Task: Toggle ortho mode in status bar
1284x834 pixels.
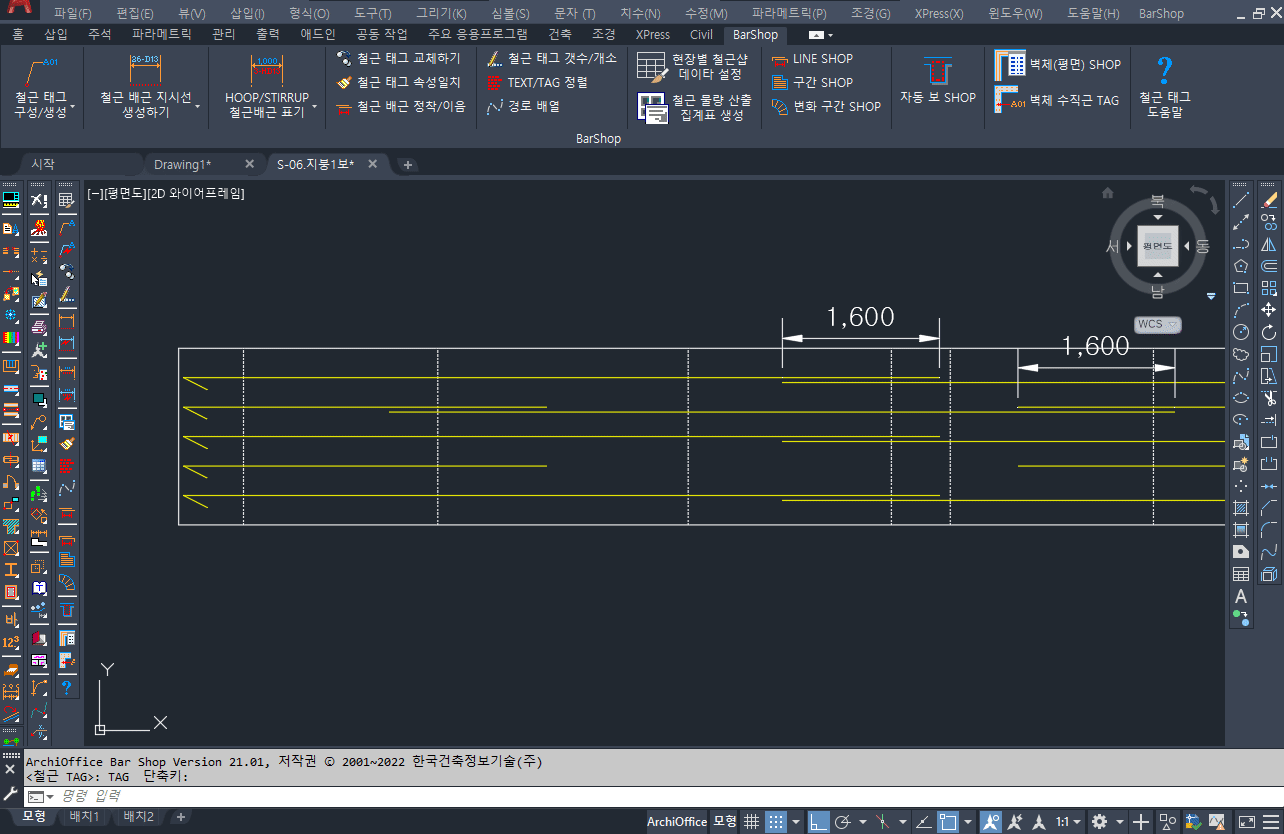Action: click(x=818, y=822)
